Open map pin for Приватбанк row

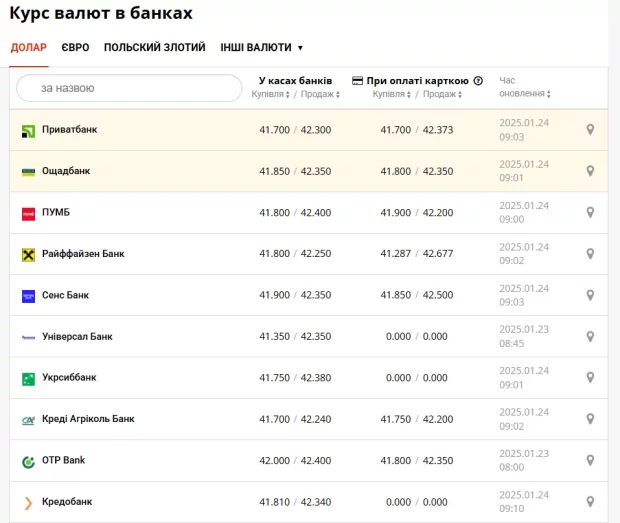coord(590,130)
